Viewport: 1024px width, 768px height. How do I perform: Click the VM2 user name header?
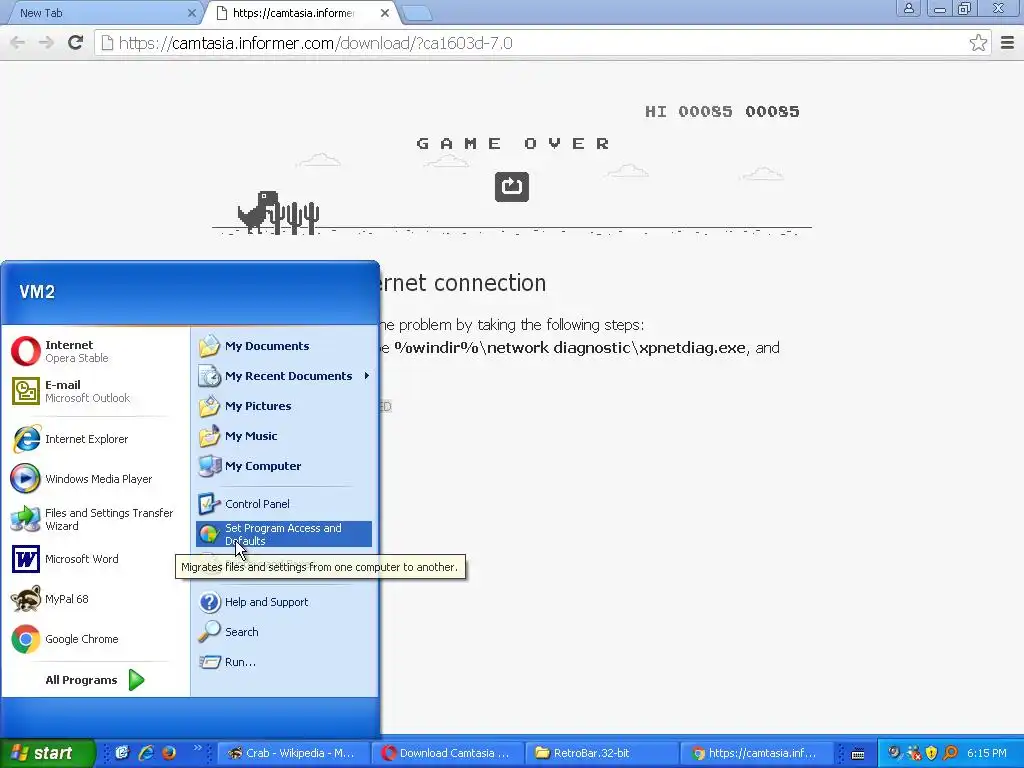[x=37, y=292]
